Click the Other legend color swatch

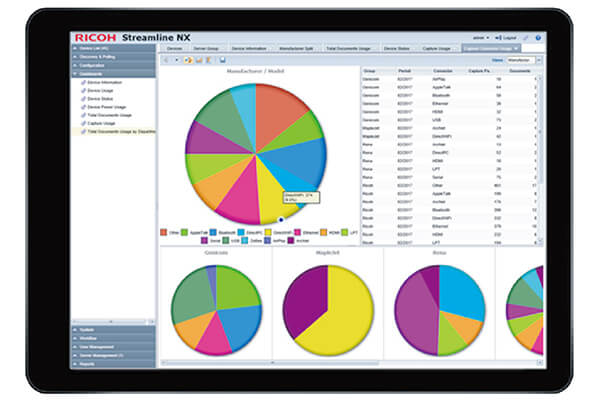163,232
